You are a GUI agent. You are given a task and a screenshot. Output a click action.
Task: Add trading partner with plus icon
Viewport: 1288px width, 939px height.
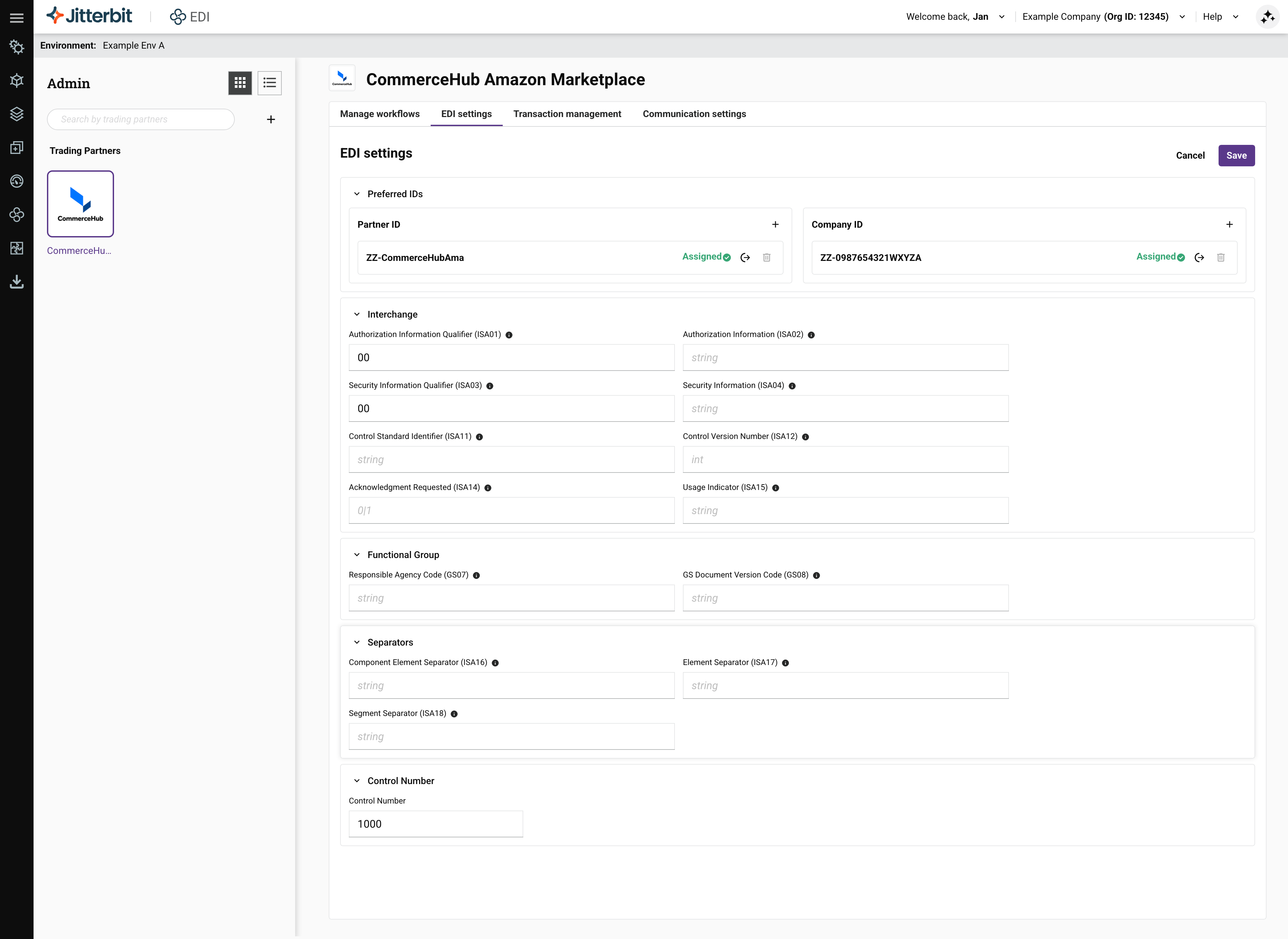pos(271,119)
